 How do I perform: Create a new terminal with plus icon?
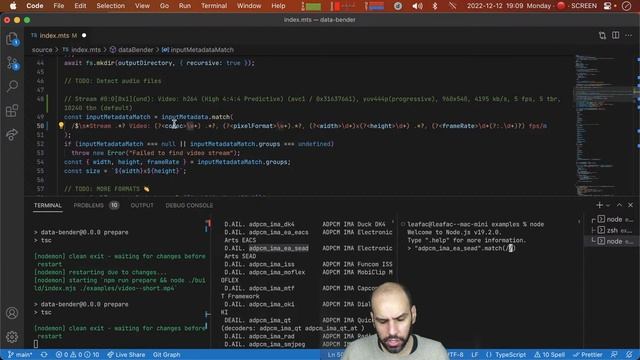click(x=599, y=205)
